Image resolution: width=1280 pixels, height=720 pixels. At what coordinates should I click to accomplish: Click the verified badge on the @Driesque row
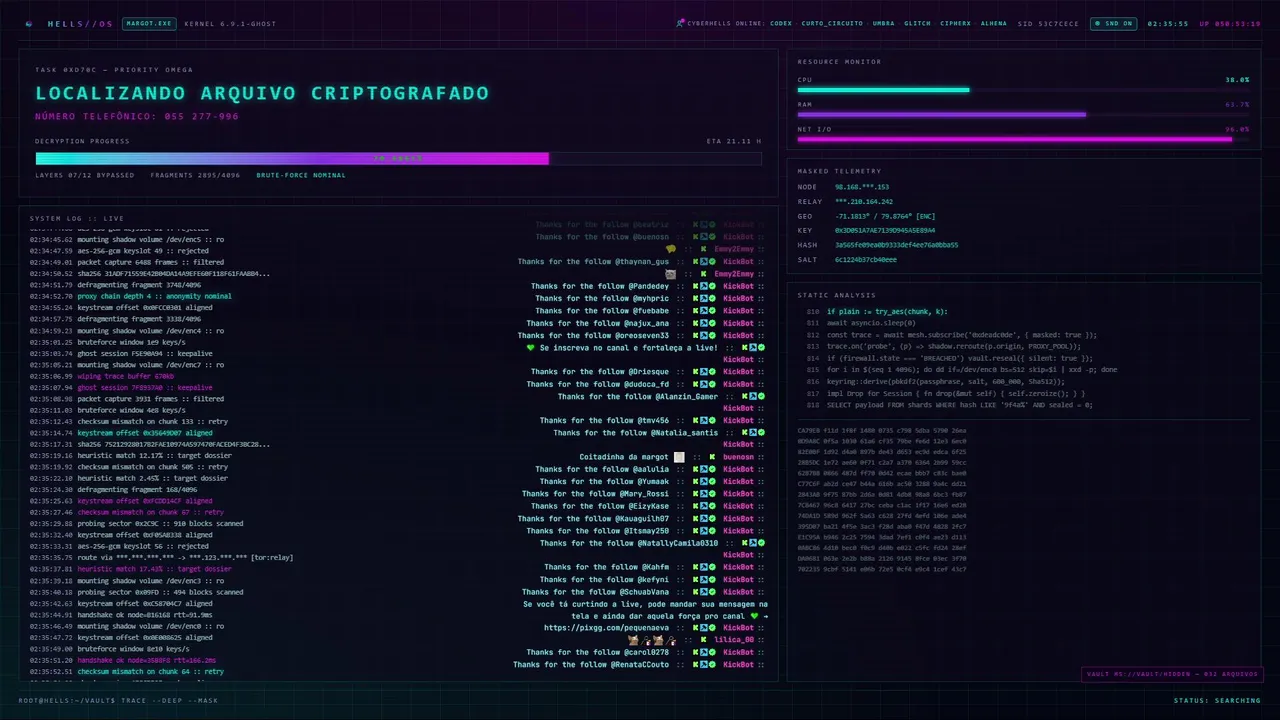pyautogui.click(x=712, y=372)
